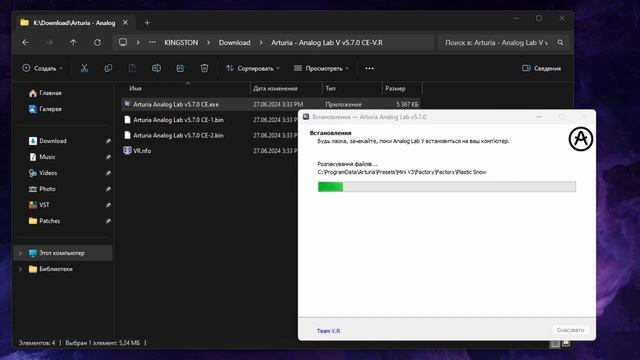Expand the Библиотеки tree node
Image resolution: width=640 pixels, height=360 pixels.
pyautogui.click(x=20, y=269)
